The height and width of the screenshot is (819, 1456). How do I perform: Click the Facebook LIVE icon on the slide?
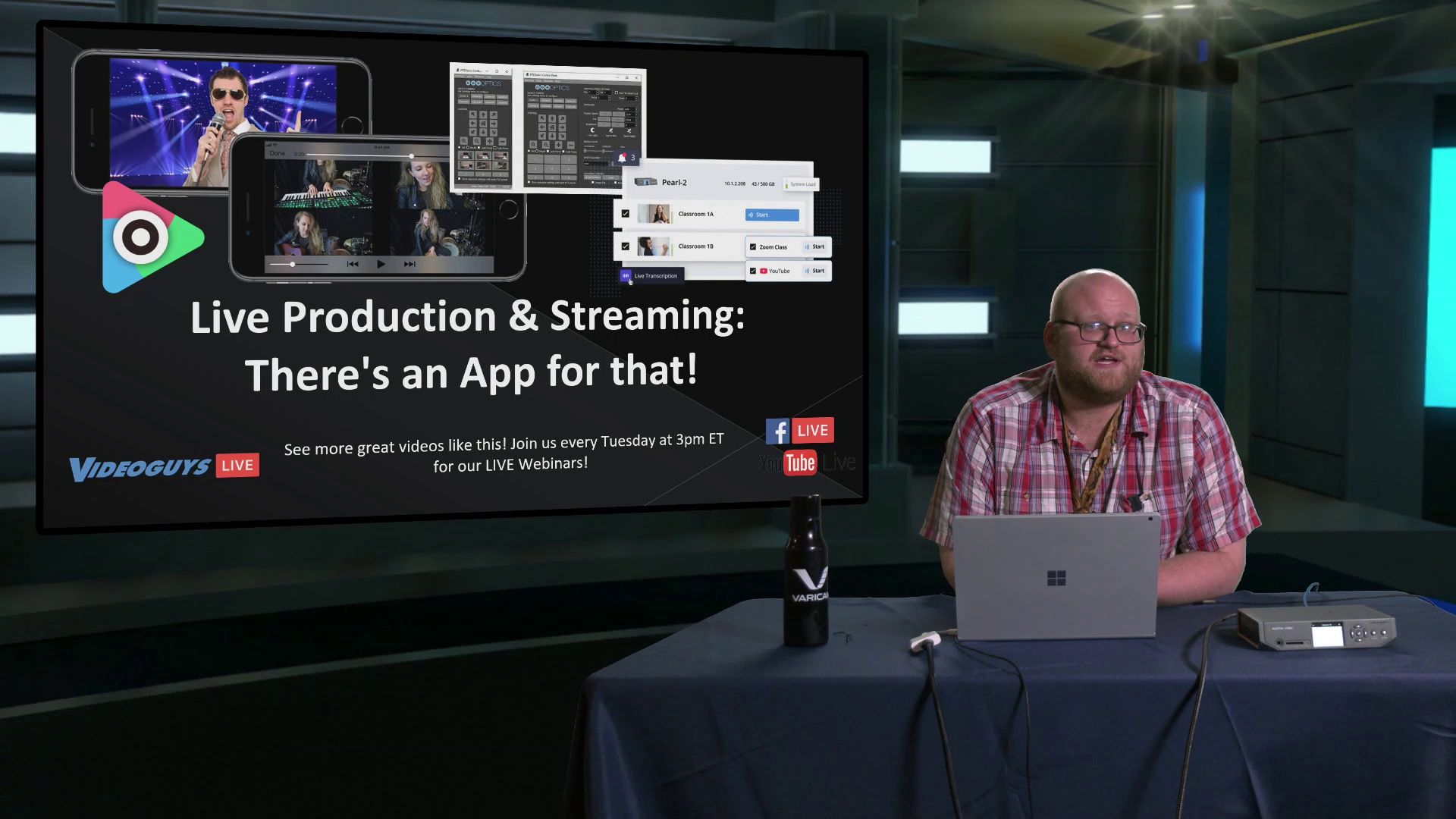(777, 430)
